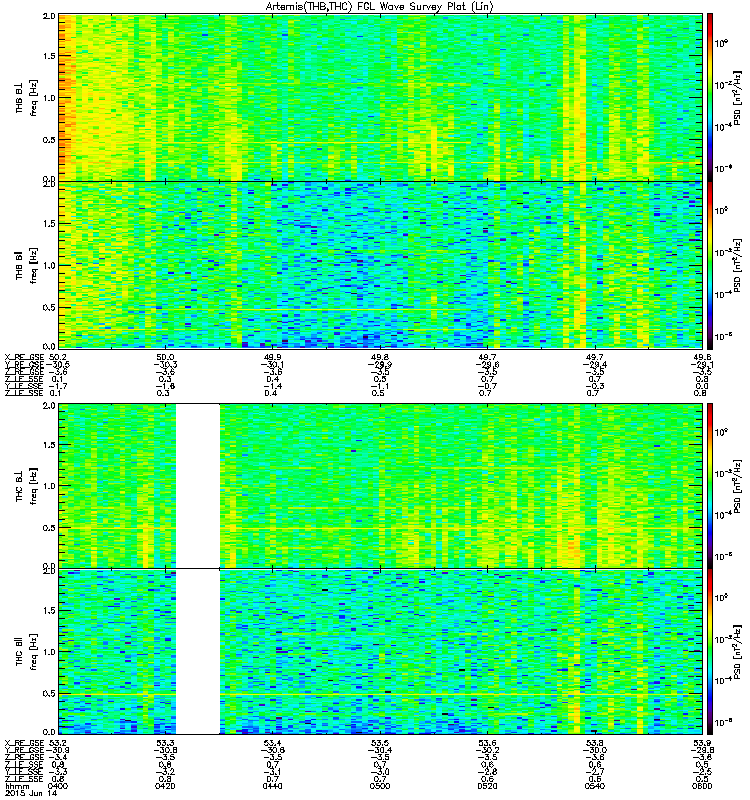Click the THC X_RE_GSE value 53.9

(x=702, y=742)
